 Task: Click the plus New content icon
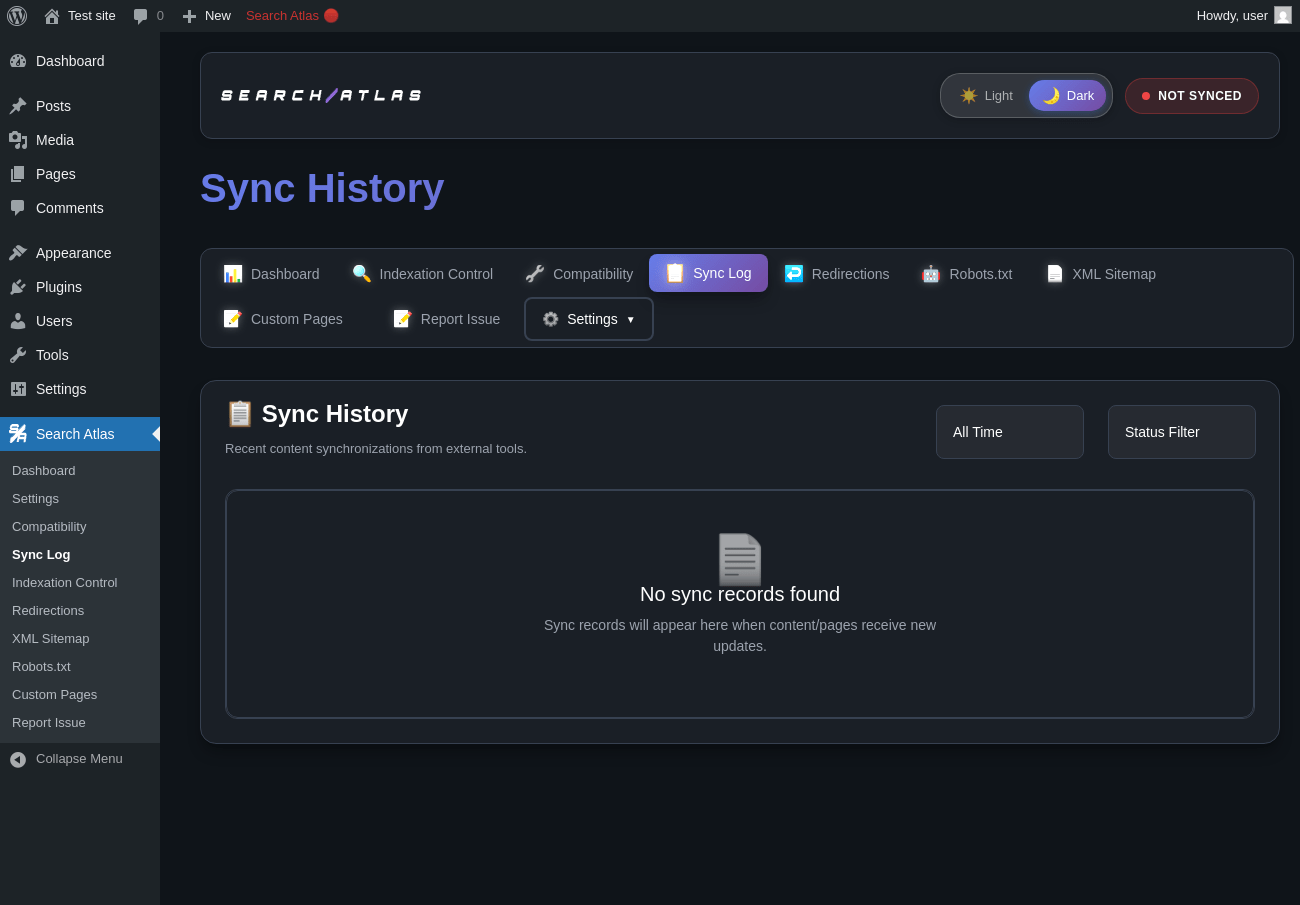pyautogui.click(x=189, y=16)
